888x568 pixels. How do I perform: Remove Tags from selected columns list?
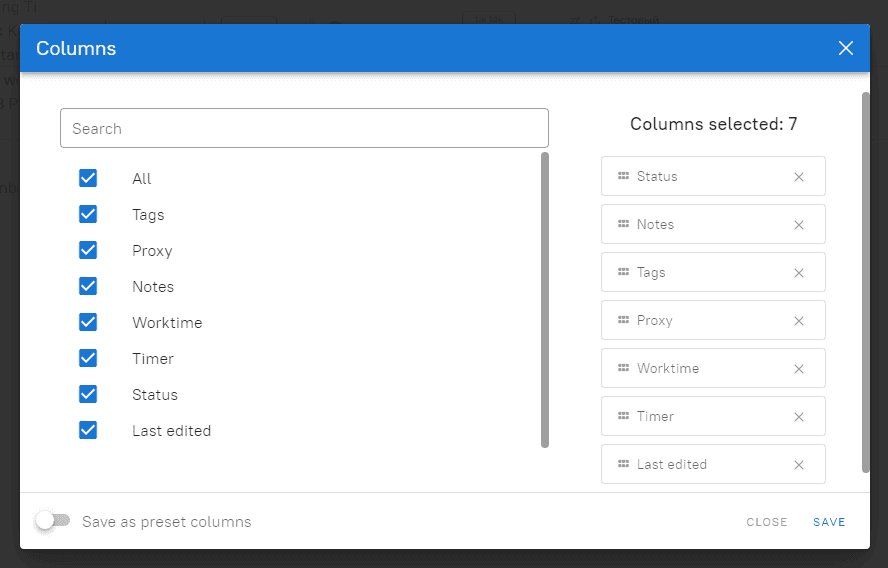(x=798, y=273)
